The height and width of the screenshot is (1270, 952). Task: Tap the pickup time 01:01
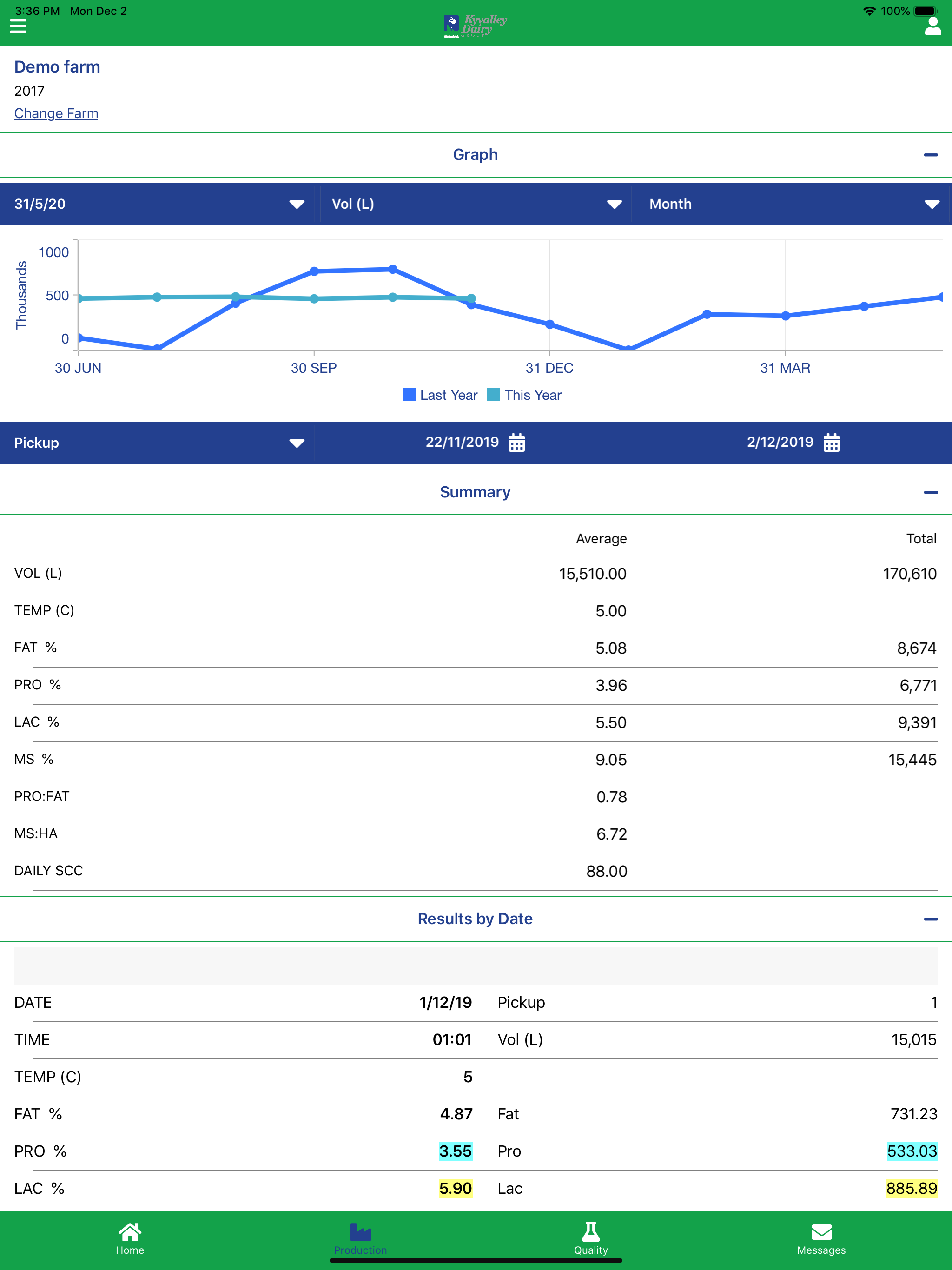pos(452,1040)
